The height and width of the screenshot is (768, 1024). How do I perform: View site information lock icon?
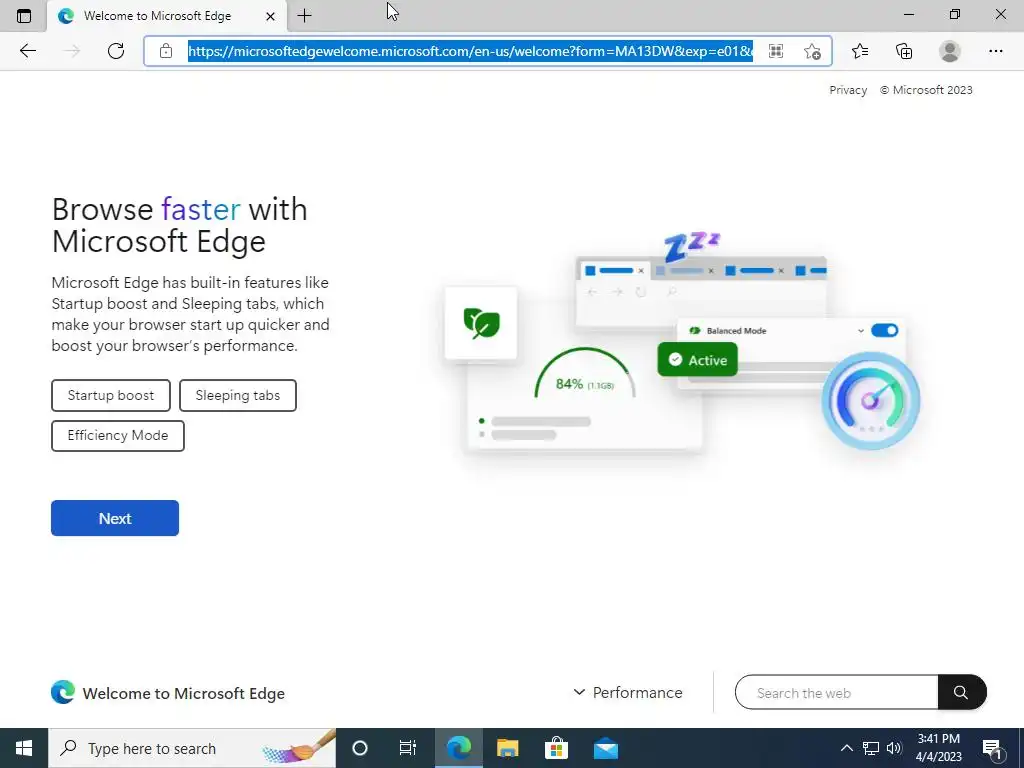click(x=166, y=51)
